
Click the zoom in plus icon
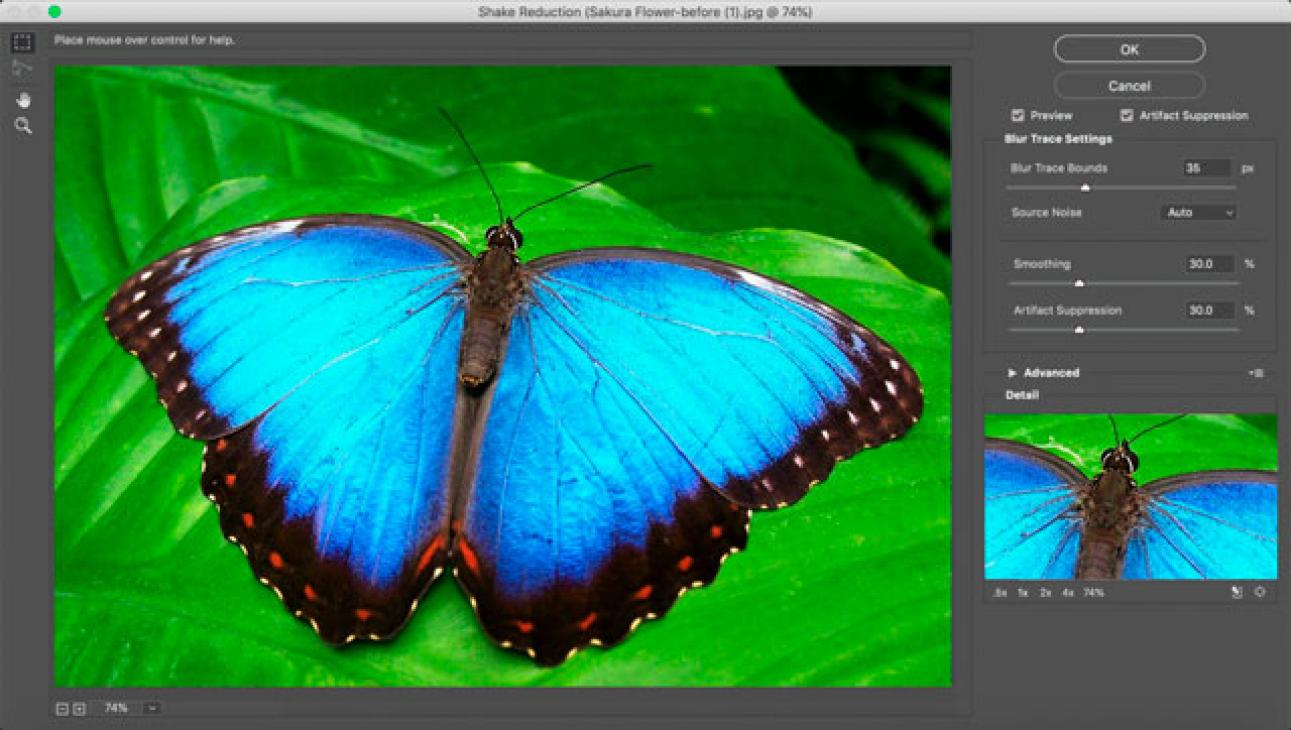(x=79, y=709)
